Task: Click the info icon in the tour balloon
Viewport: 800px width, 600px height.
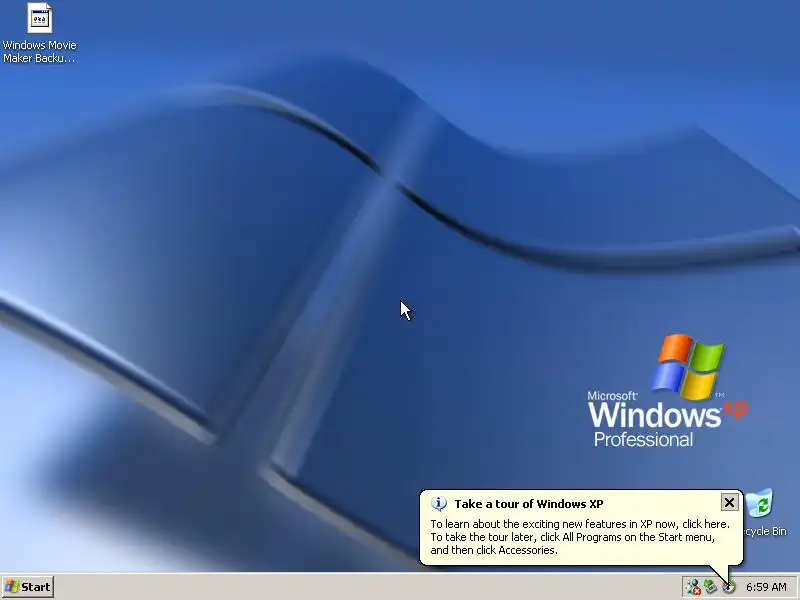Action: point(439,504)
